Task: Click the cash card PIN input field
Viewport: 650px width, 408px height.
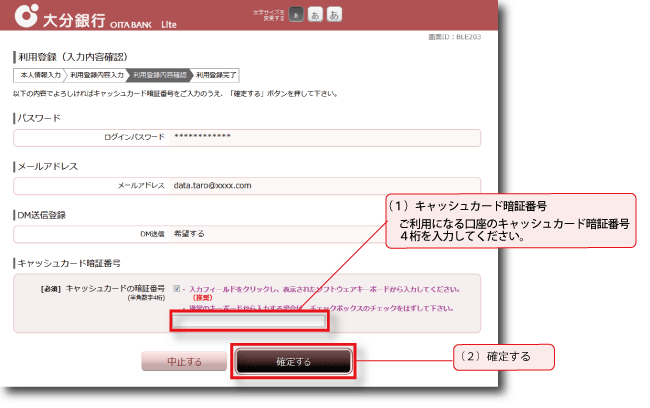Action: click(x=250, y=321)
